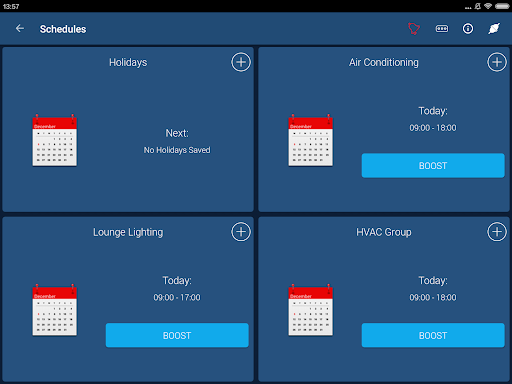
Task: Add Lounge Lighting schedule with plus icon
Action: [x=241, y=232]
